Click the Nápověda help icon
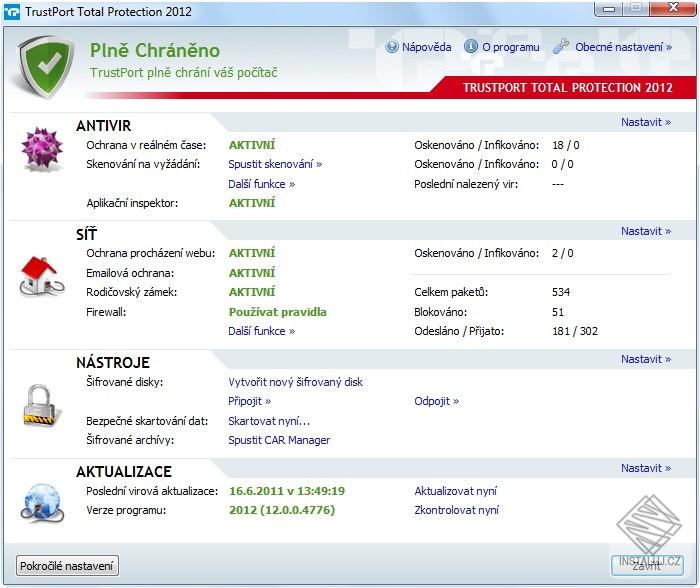The height and width of the screenshot is (588, 700). (x=392, y=47)
